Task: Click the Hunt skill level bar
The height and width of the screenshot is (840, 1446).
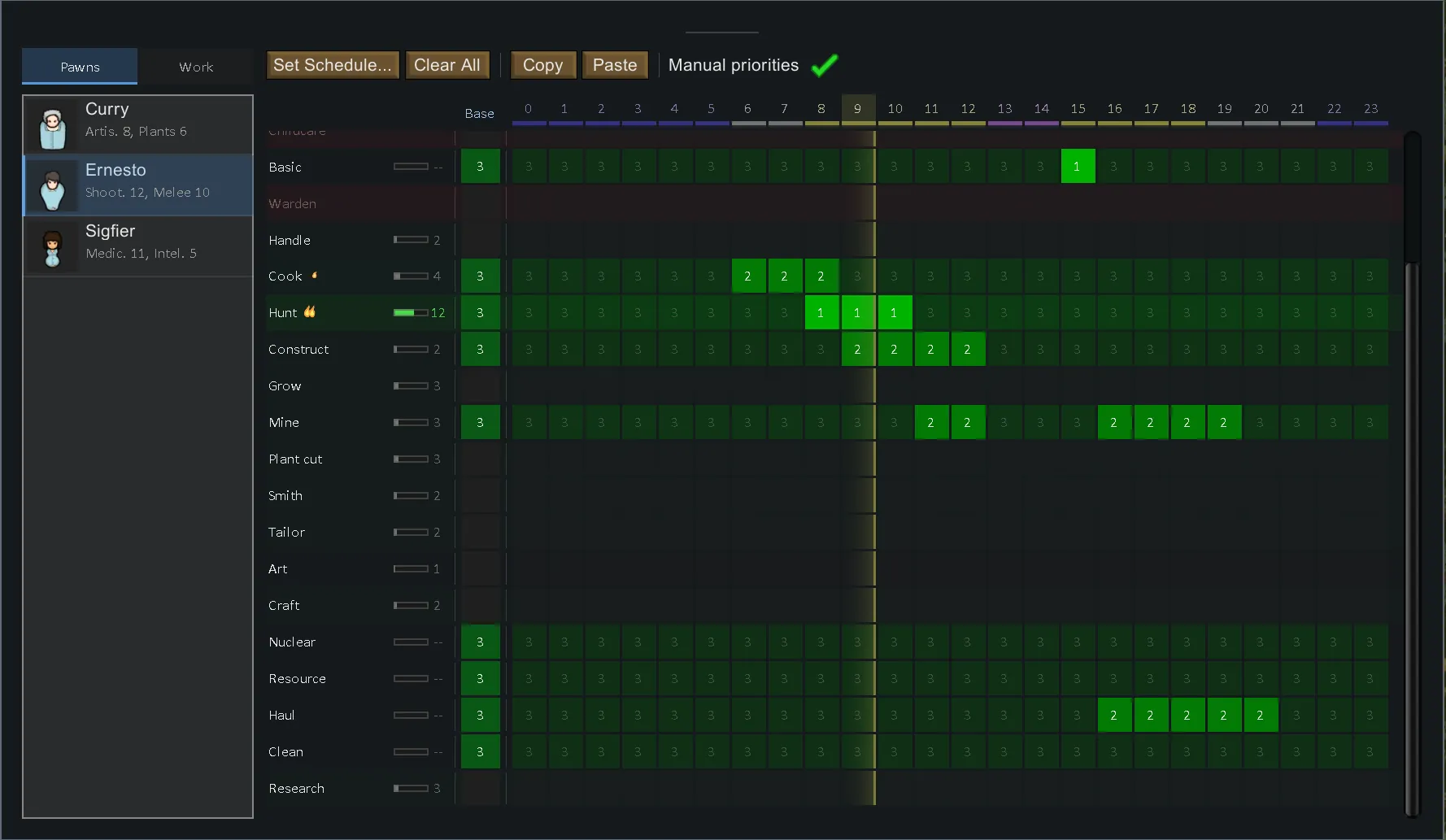Action: coord(411,313)
